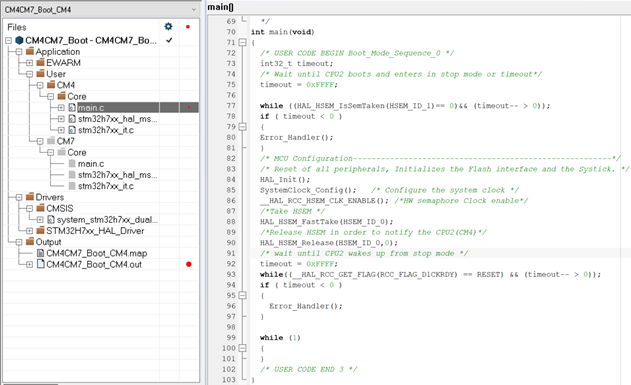Collapse code fold at line 79
Viewport: 631px width, 385px height.
[242, 127]
